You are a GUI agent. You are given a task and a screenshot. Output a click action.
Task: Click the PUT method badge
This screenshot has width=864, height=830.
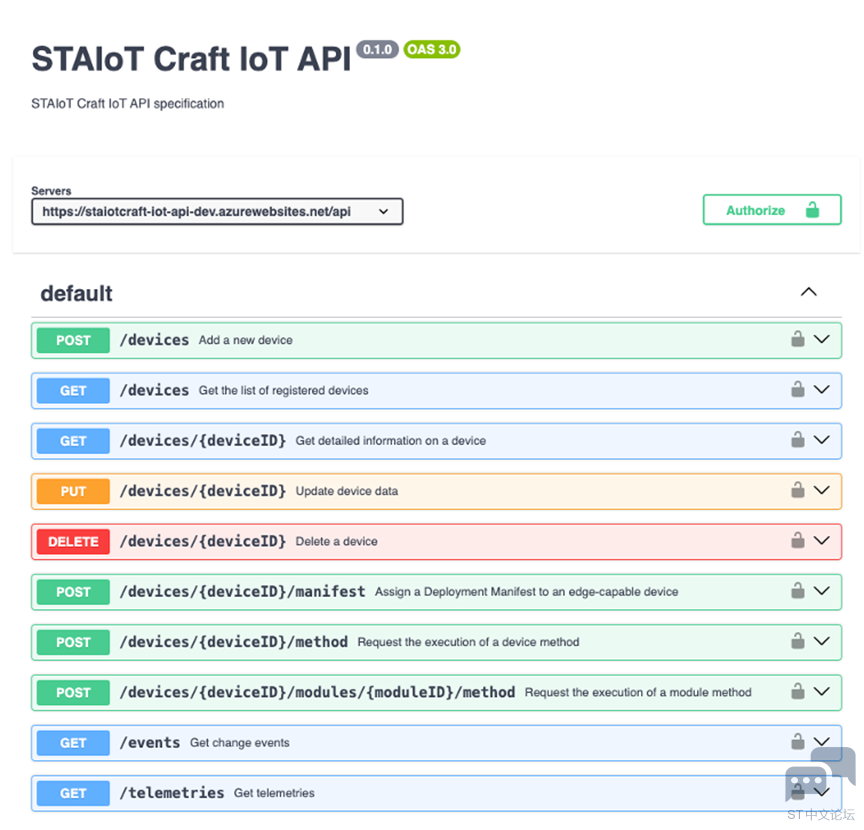pos(73,491)
